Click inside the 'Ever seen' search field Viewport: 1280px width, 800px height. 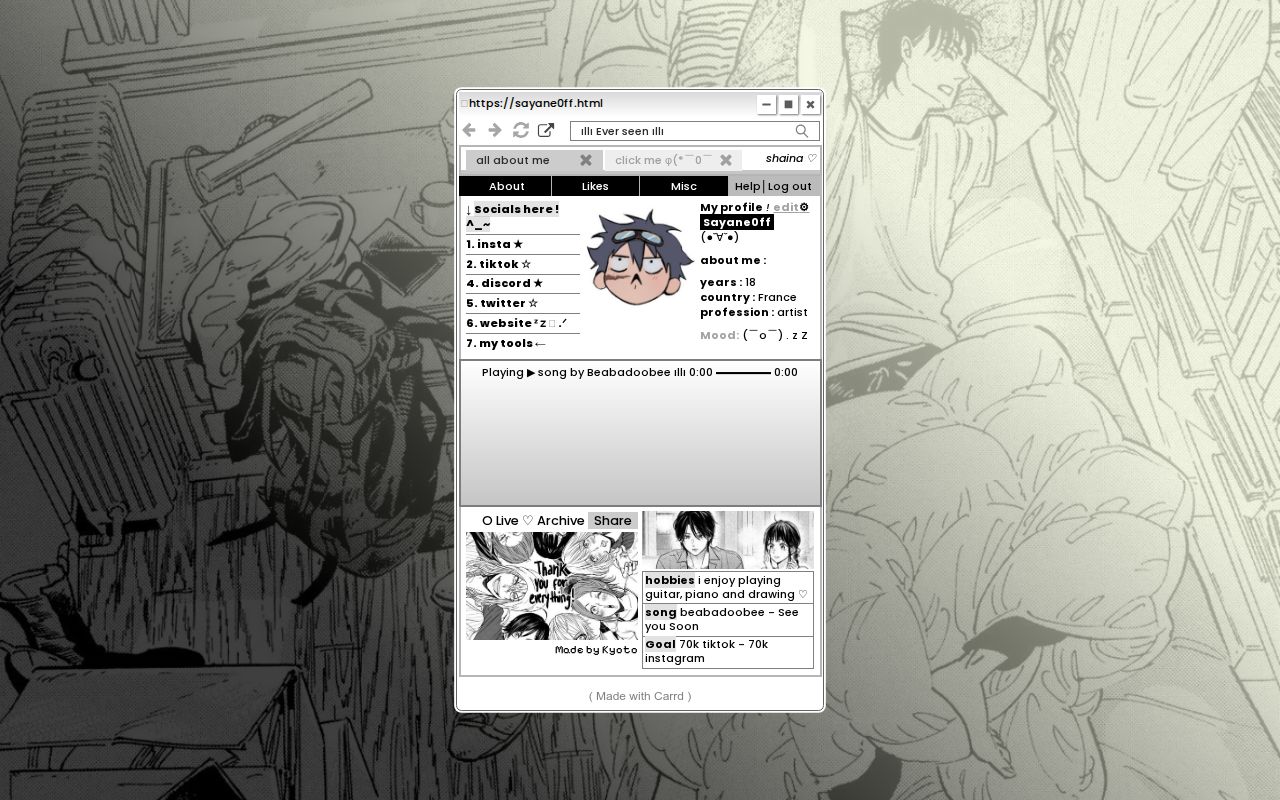pos(660,130)
